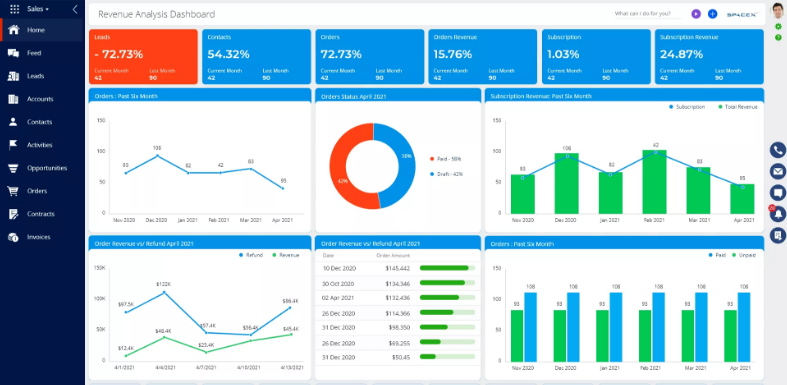This screenshot has height=385, width=787.
Task: Click the email envelope icon on right rail
Action: (778, 172)
